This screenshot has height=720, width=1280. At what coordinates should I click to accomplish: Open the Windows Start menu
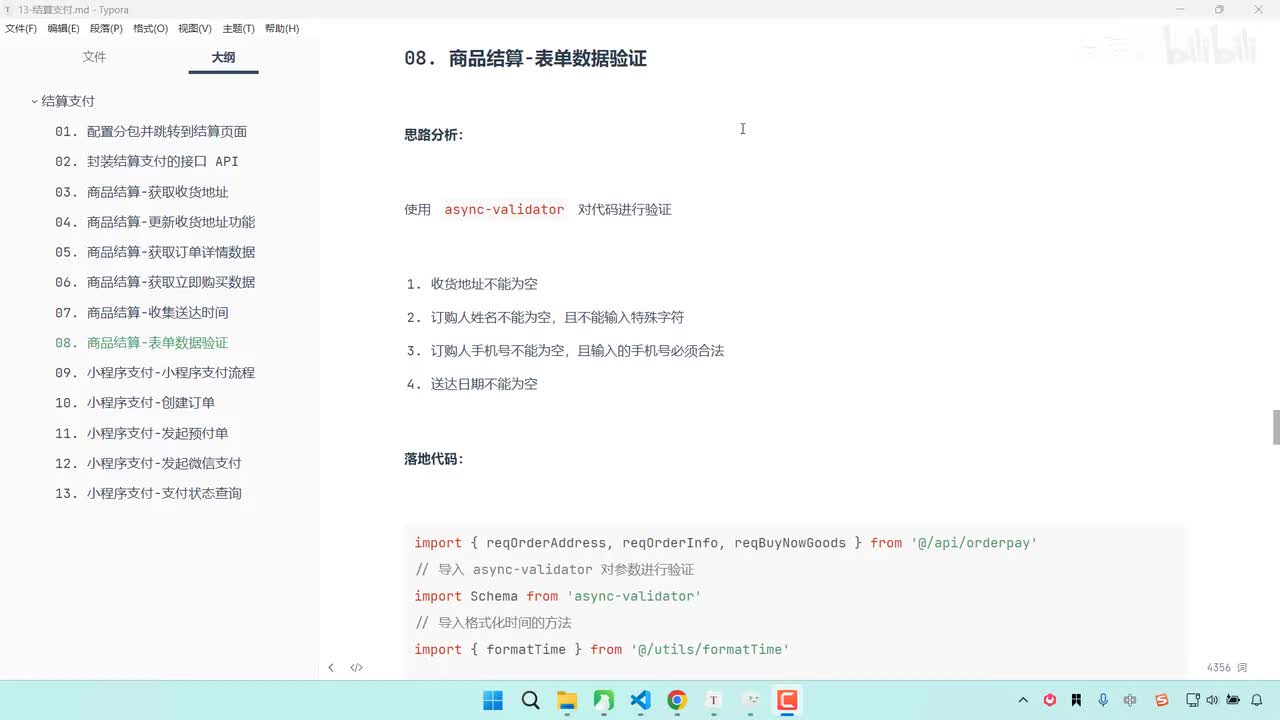tap(493, 700)
